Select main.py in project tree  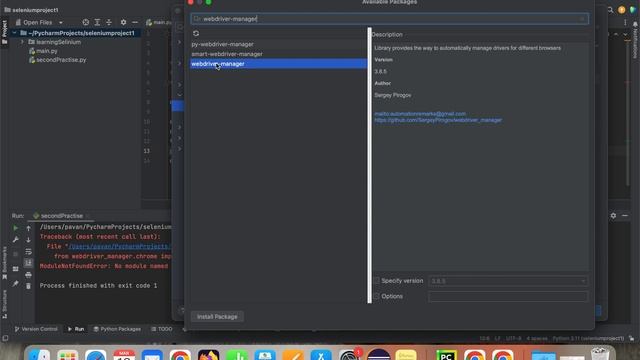click(x=47, y=51)
